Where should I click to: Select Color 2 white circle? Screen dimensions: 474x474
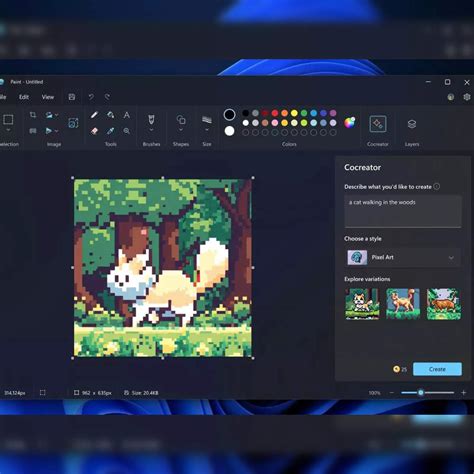click(x=229, y=131)
